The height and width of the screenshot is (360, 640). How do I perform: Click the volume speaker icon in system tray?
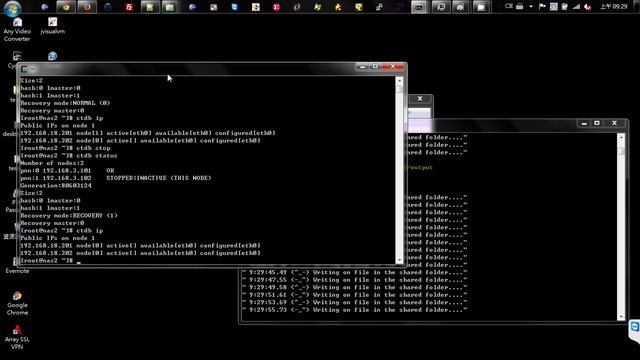[x=588, y=7]
